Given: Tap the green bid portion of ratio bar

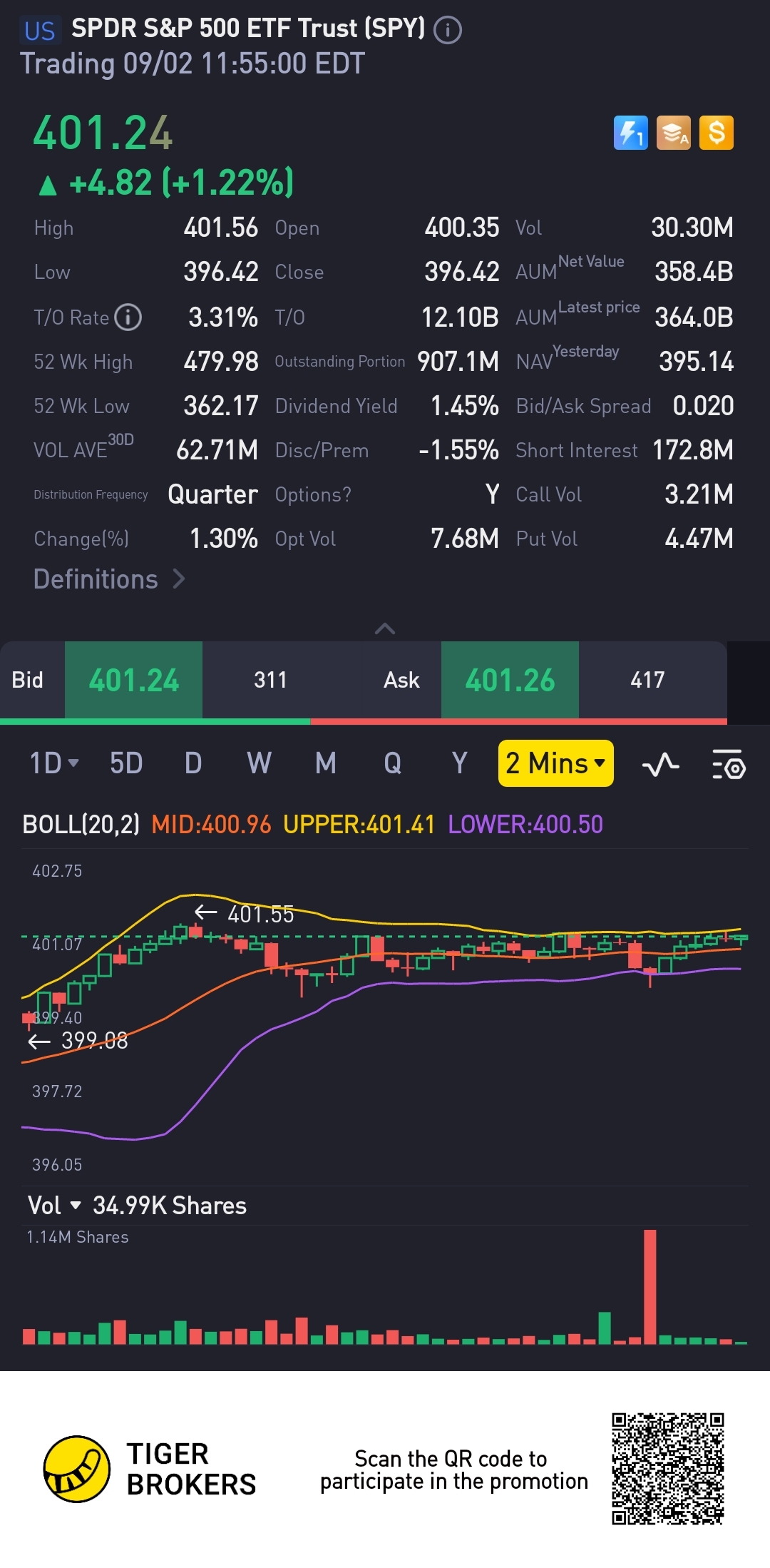Looking at the screenshot, I should (x=155, y=721).
